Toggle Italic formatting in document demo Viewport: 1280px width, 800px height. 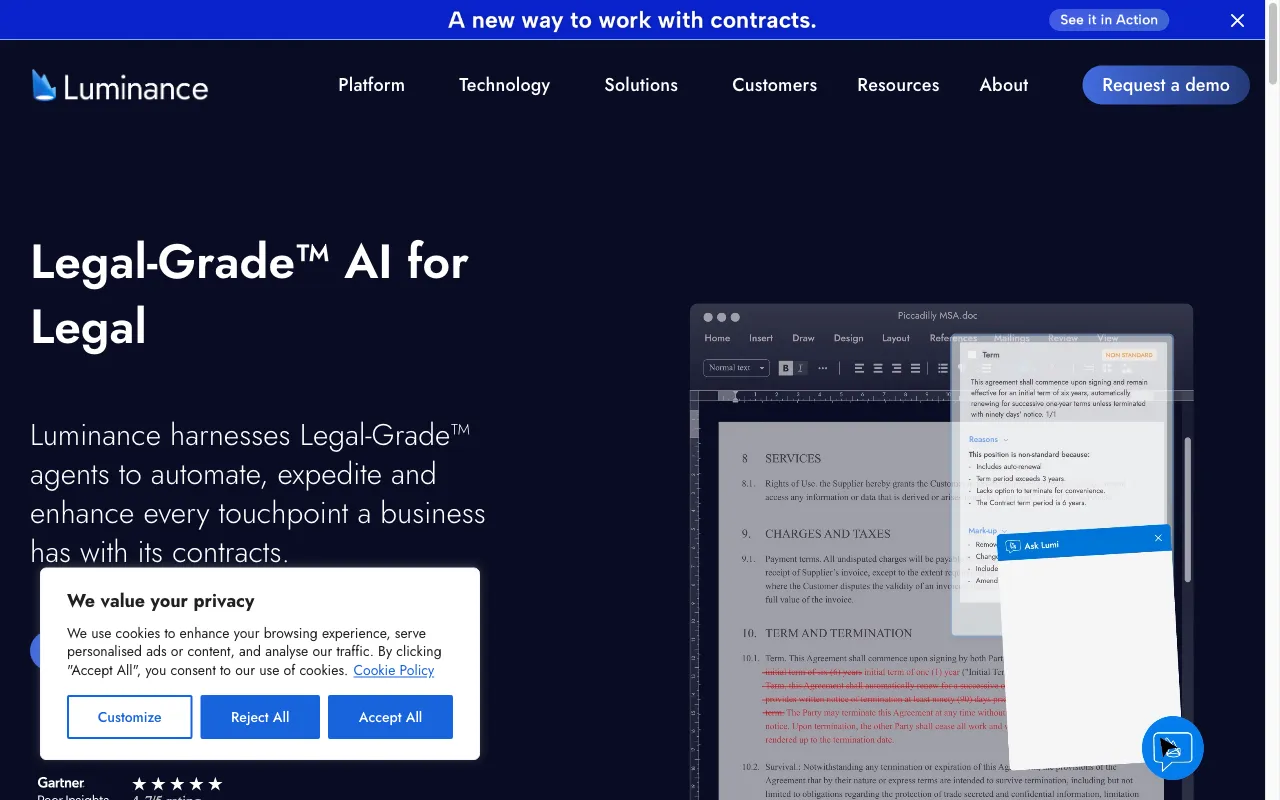pos(800,368)
